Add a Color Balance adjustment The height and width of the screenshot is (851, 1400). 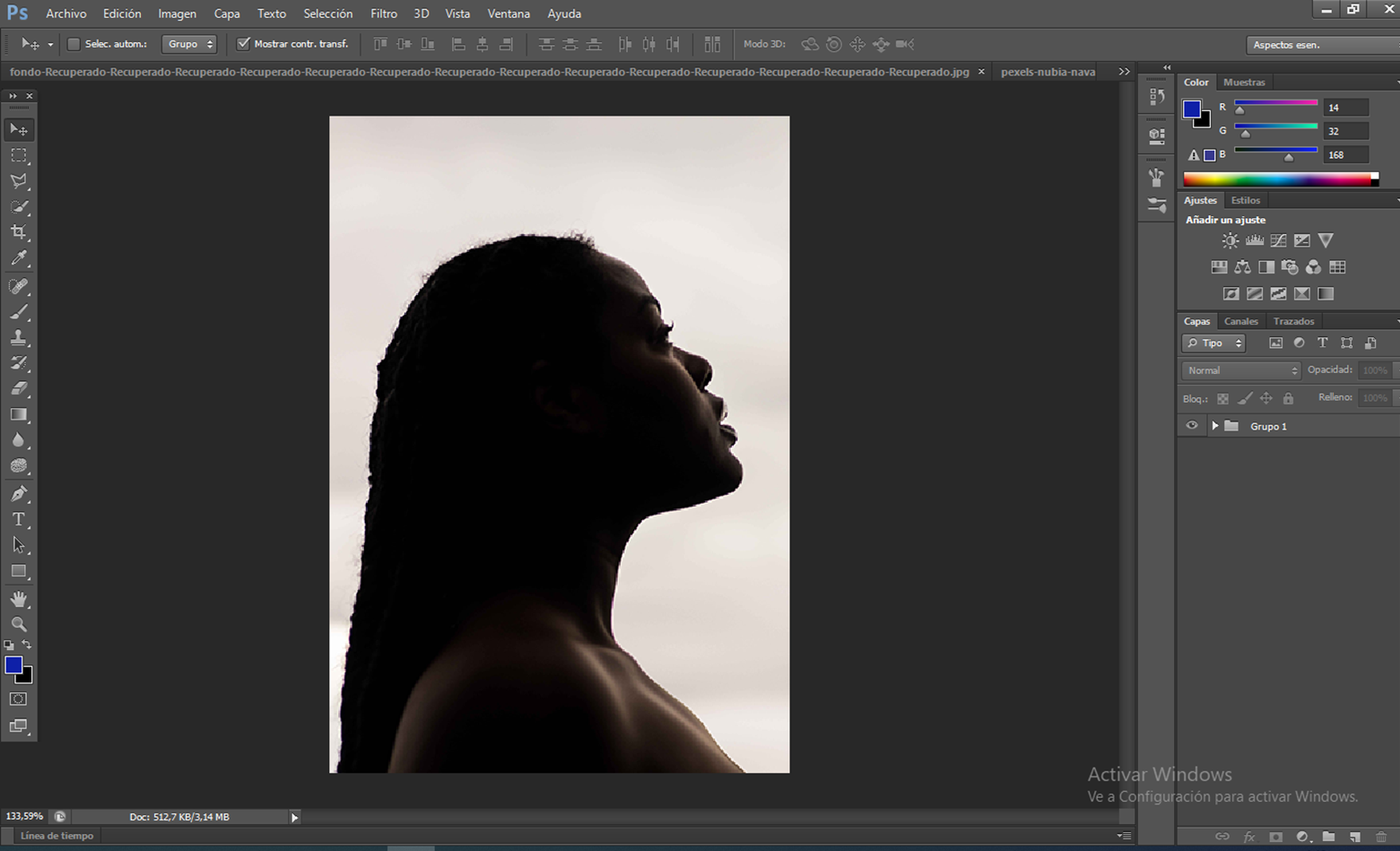coord(1242,267)
